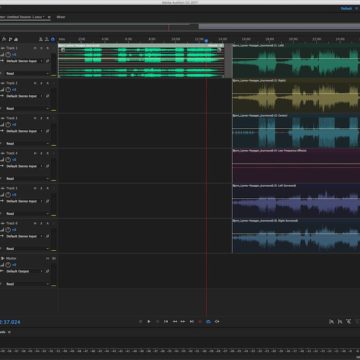
Task: Click the playhead marker on the timeline ruler
Action: coord(206,41)
